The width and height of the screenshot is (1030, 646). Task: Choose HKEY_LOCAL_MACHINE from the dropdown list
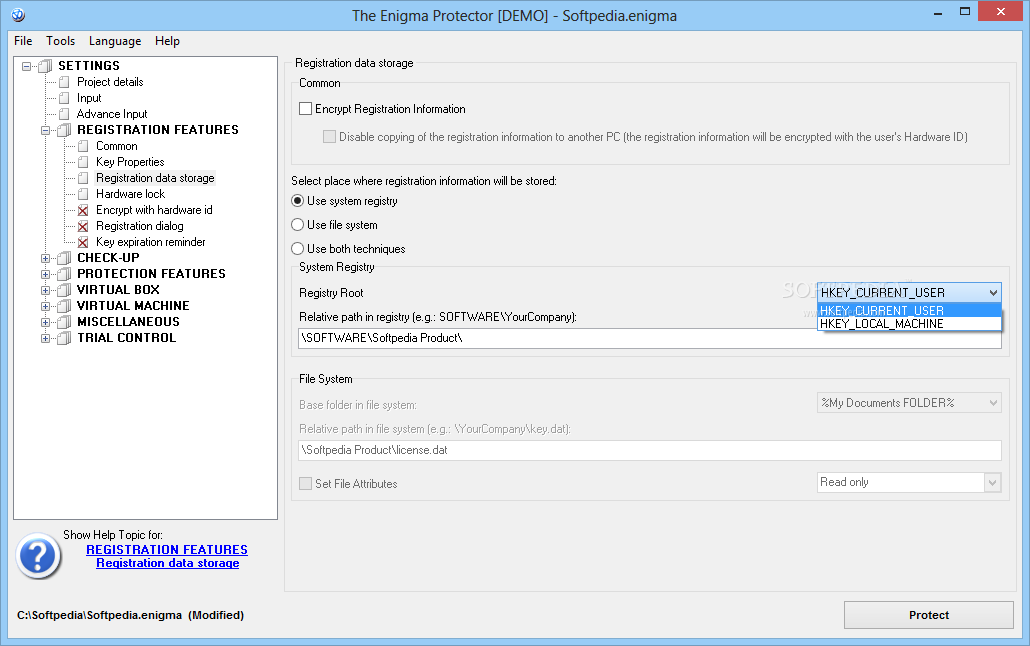[909, 323]
